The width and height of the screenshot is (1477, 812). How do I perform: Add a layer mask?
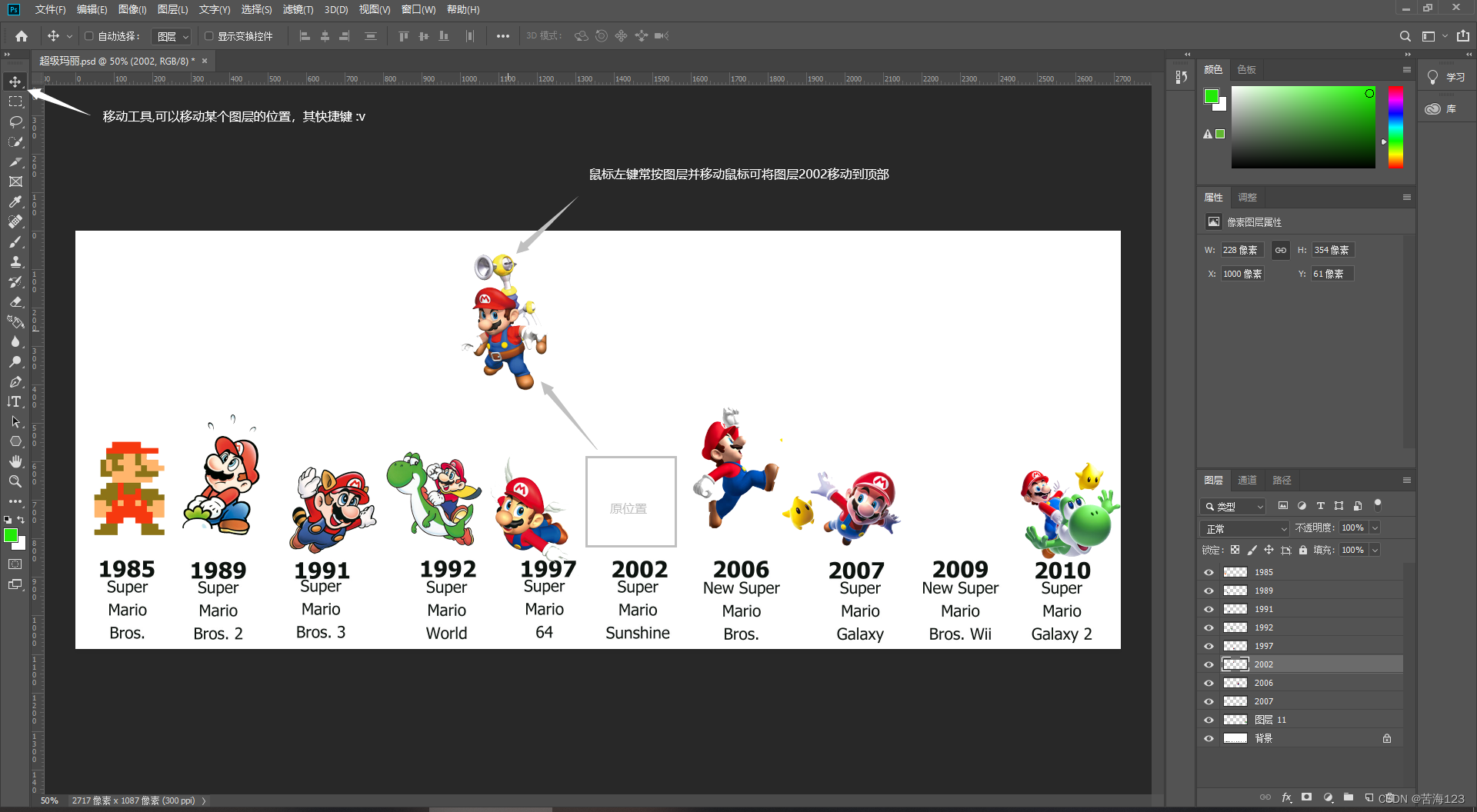pos(1307,797)
